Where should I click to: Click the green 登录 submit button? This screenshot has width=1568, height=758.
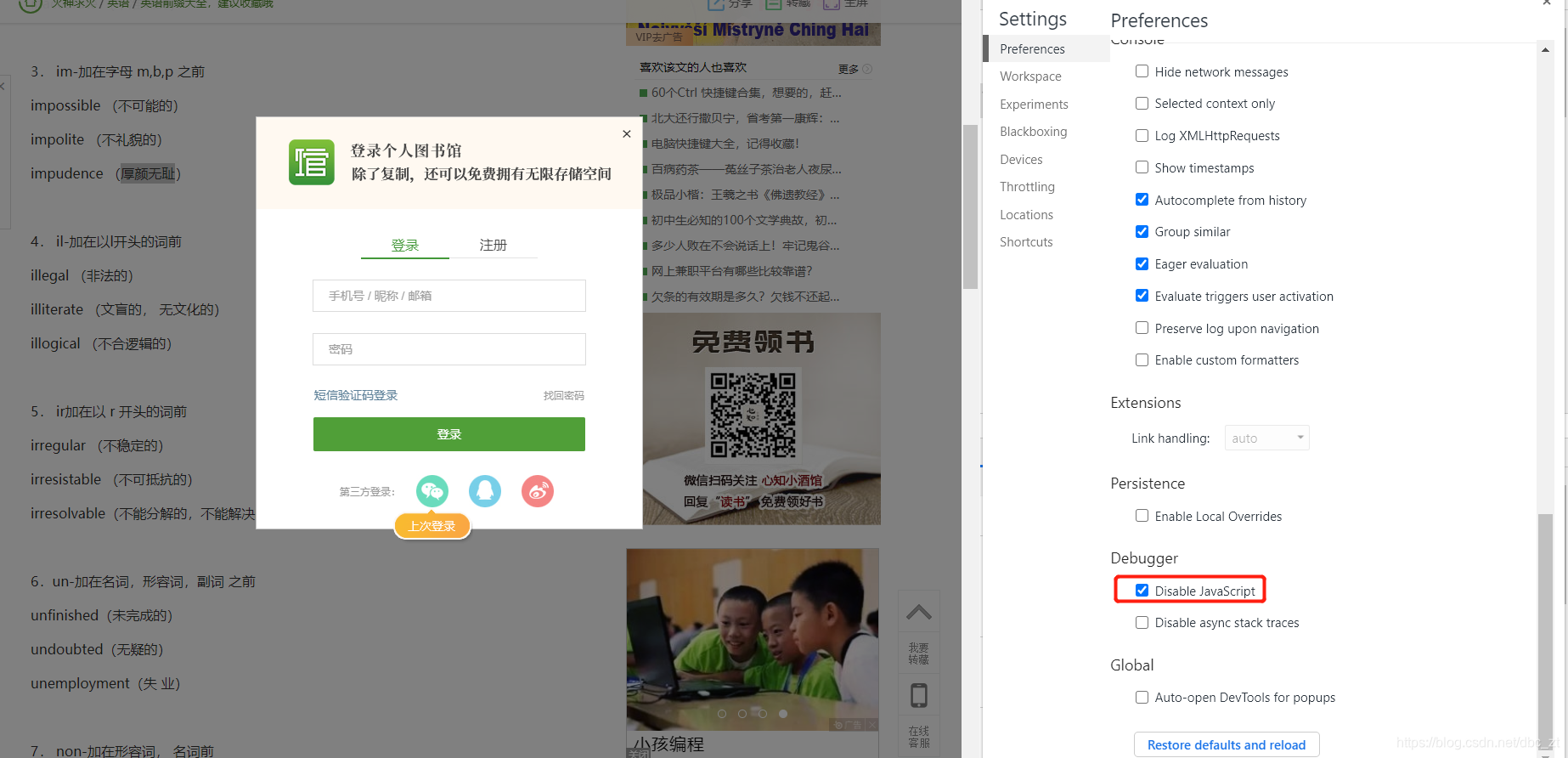pyautogui.click(x=449, y=434)
